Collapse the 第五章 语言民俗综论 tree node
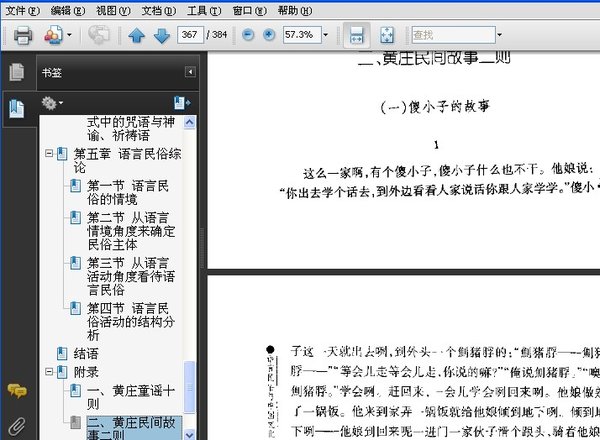Screen dimensions: 600x440 [x=49, y=153]
